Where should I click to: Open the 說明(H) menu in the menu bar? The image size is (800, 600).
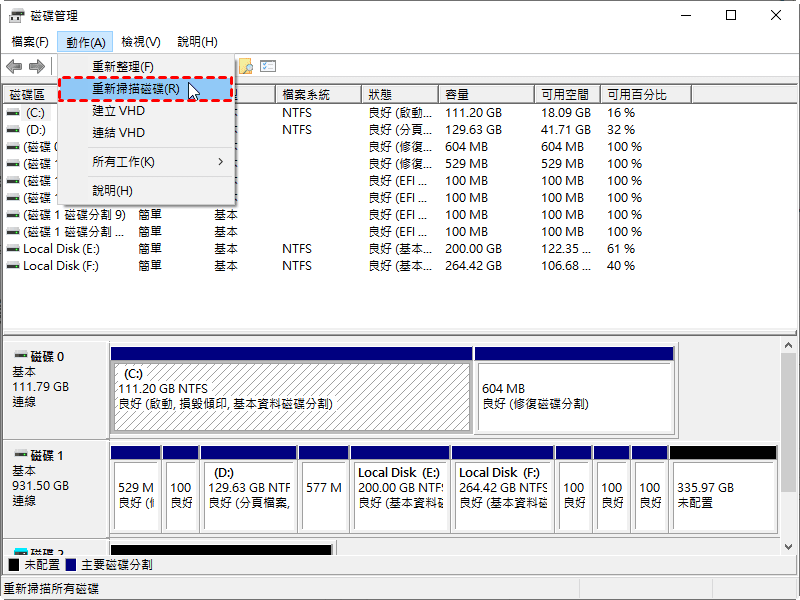point(197,42)
